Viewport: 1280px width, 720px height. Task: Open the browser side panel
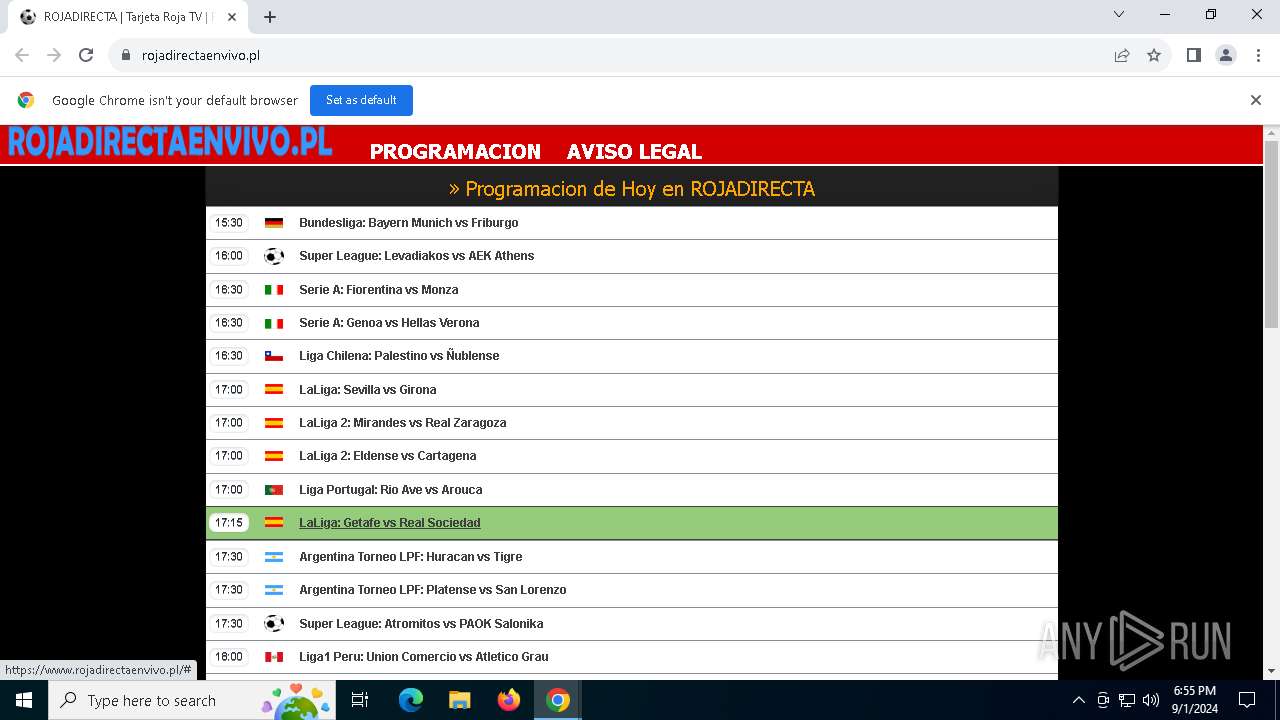click(1194, 55)
